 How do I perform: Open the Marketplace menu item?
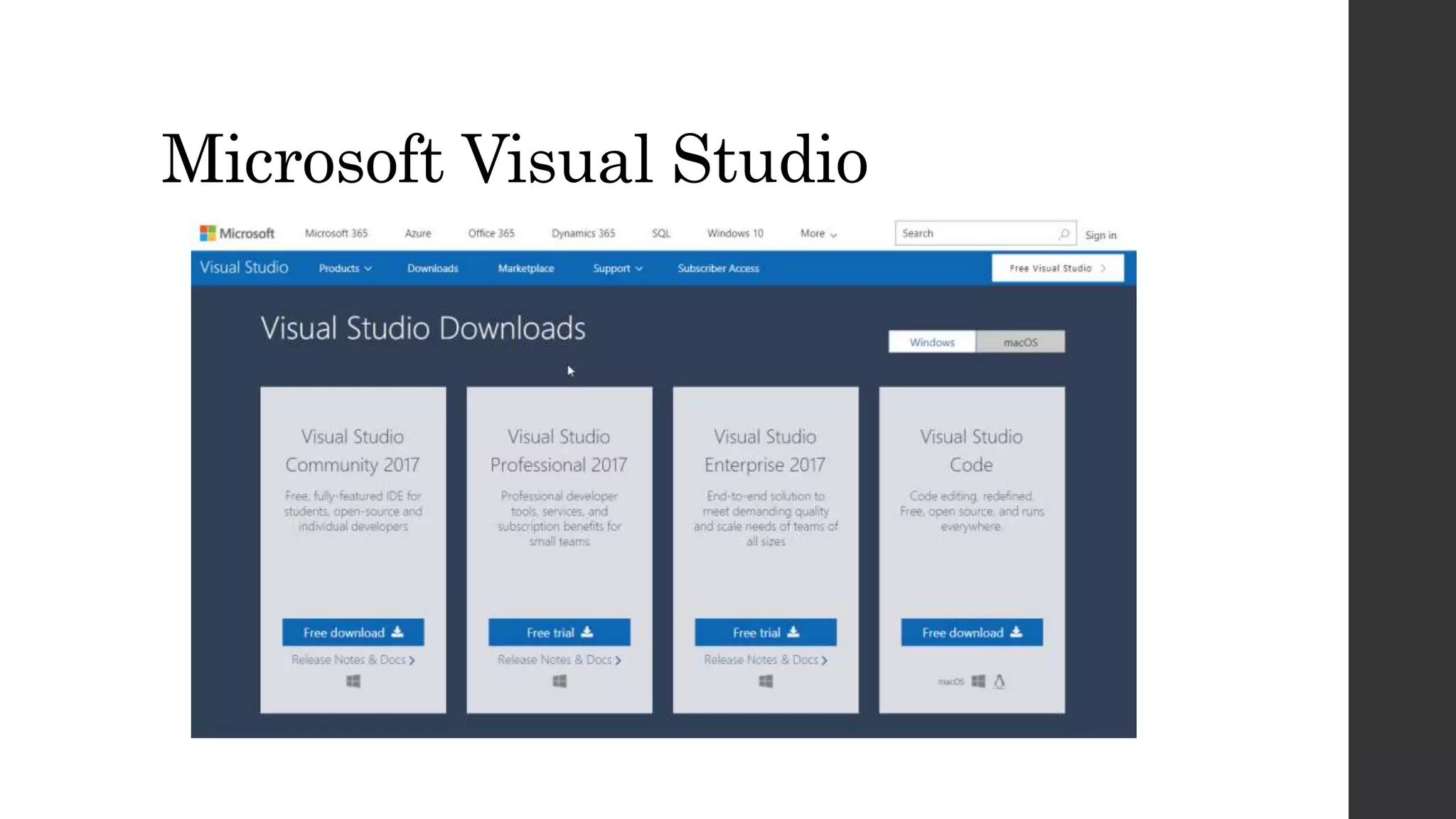pyautogui.click(x=526, y=268)
